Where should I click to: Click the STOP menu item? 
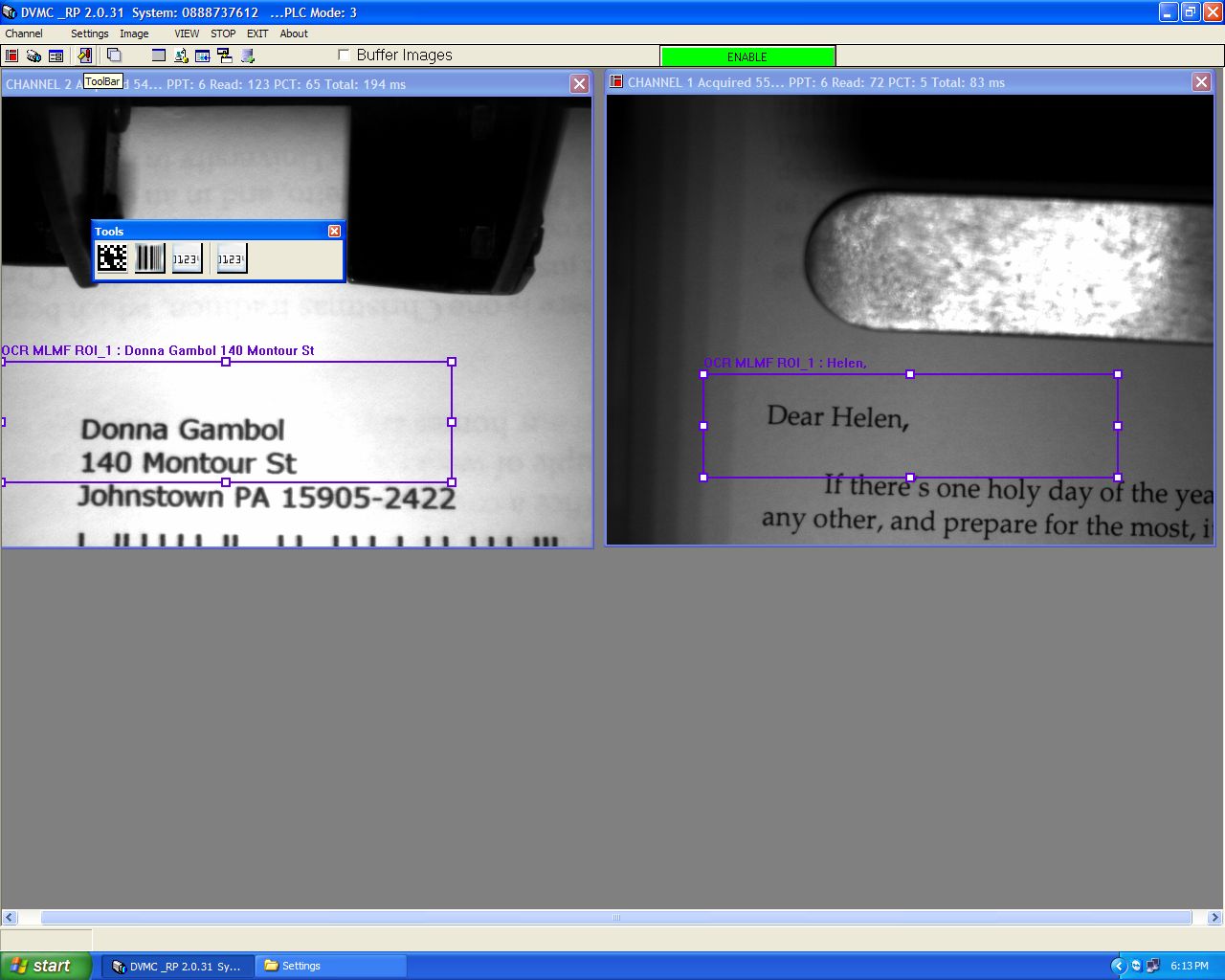[x=223, y=33]
